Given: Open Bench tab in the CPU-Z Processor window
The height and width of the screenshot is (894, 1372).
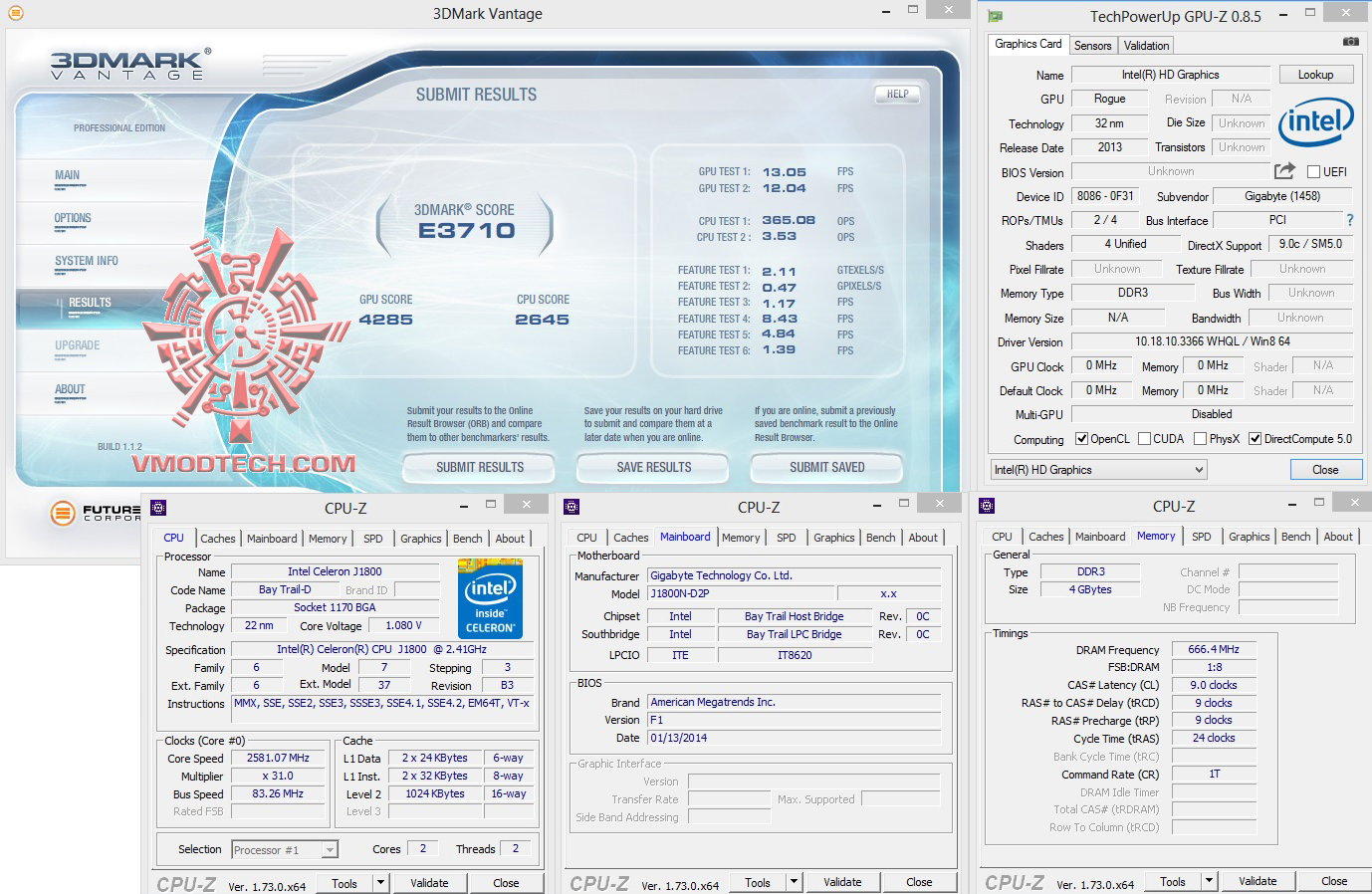Looking at the screenshot, I should tap(468, 539).
